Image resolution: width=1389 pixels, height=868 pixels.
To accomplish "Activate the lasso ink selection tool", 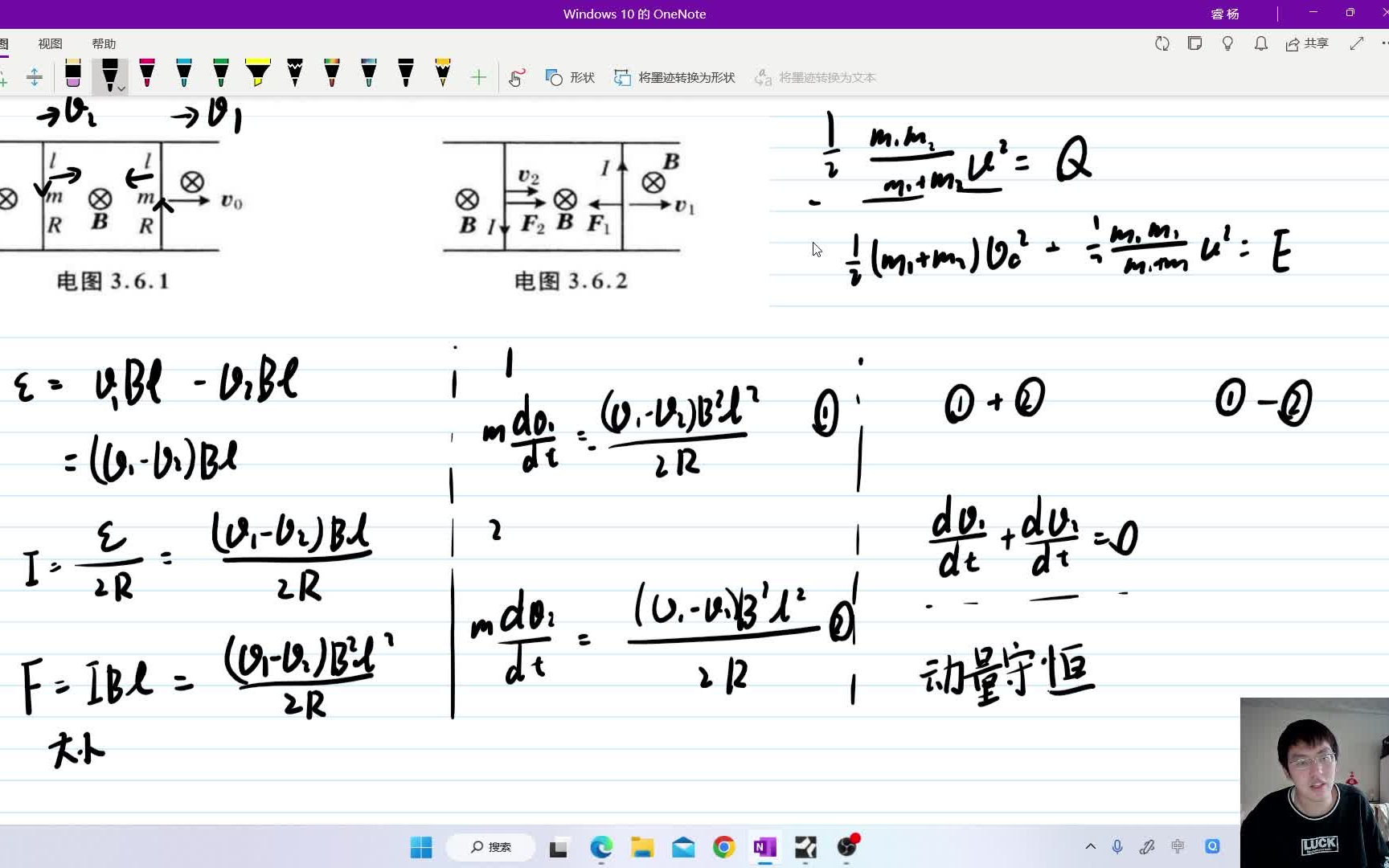I will click(515, 78).
